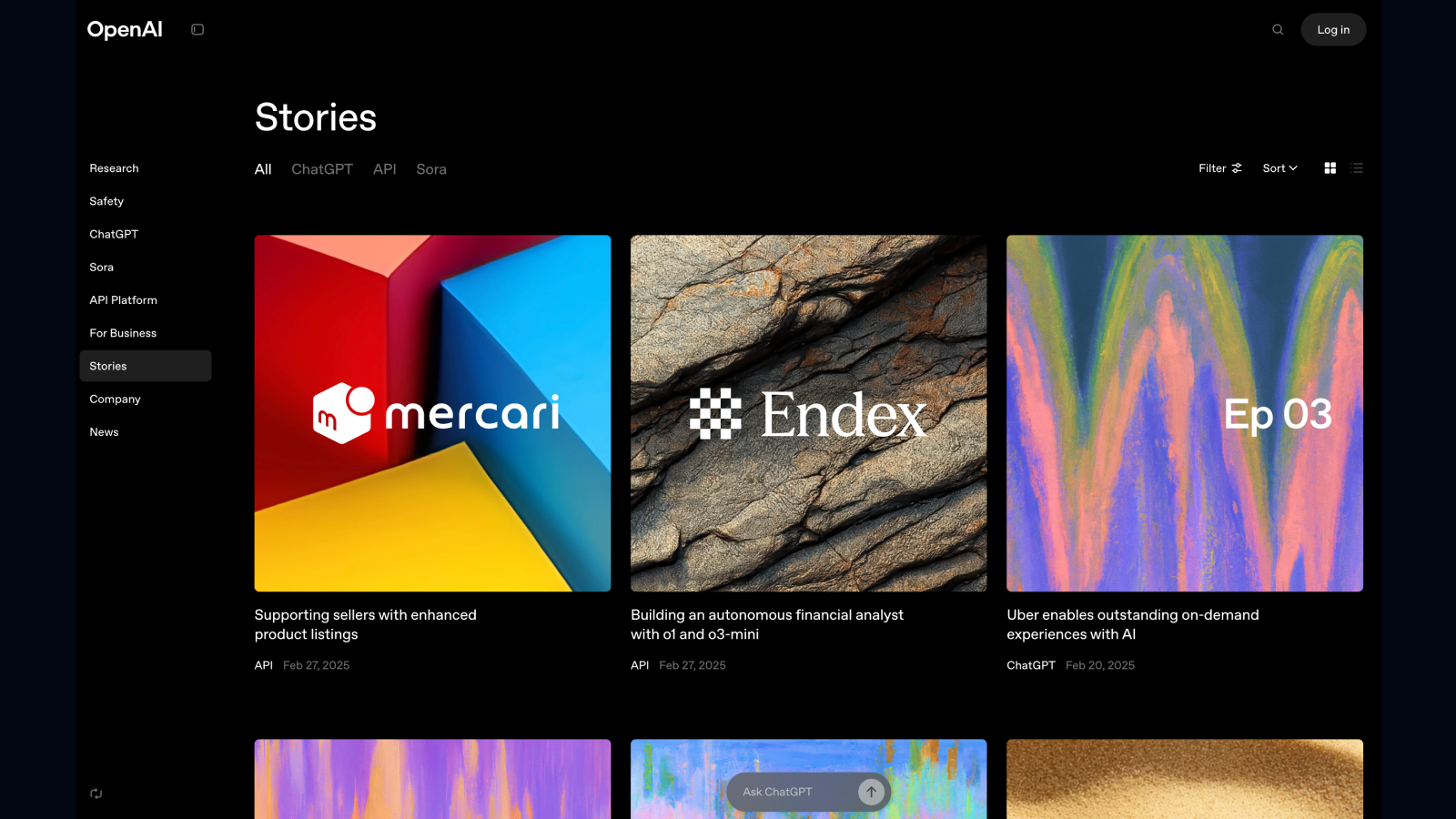Open the mercari story thumbnail
Image resolution: width=1456 pixels, height=819 pixels.
click(432, 413)
